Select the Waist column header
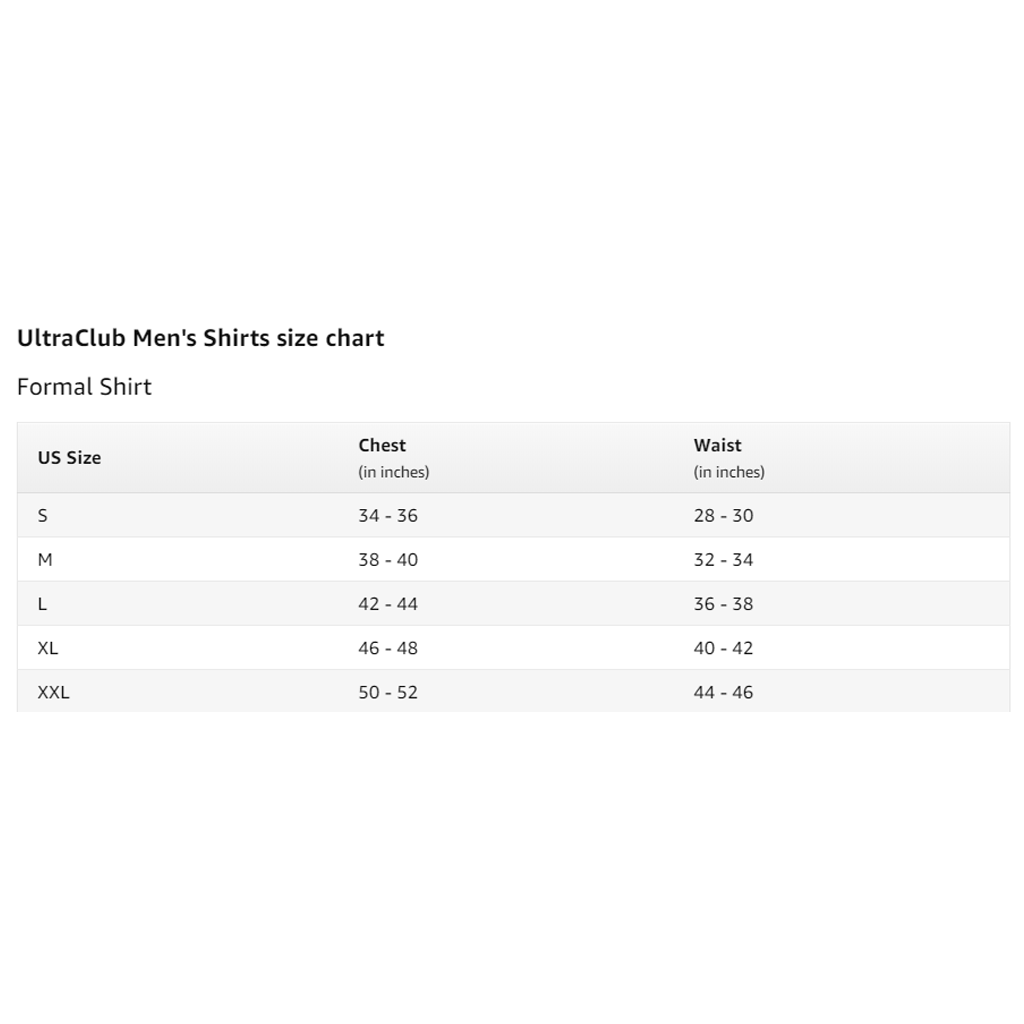The width and height of the screenshot is (1024, 1024). click(717, 446)
